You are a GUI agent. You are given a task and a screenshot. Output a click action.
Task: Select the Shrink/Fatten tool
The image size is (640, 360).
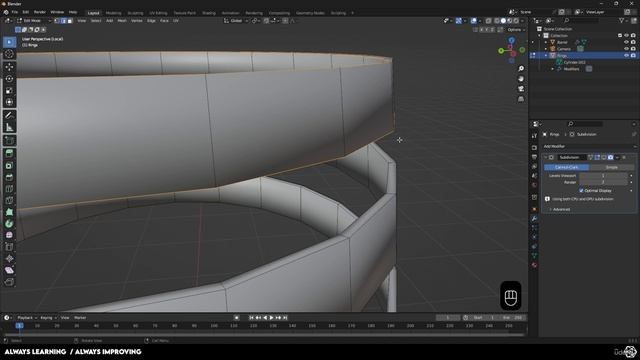9,258
